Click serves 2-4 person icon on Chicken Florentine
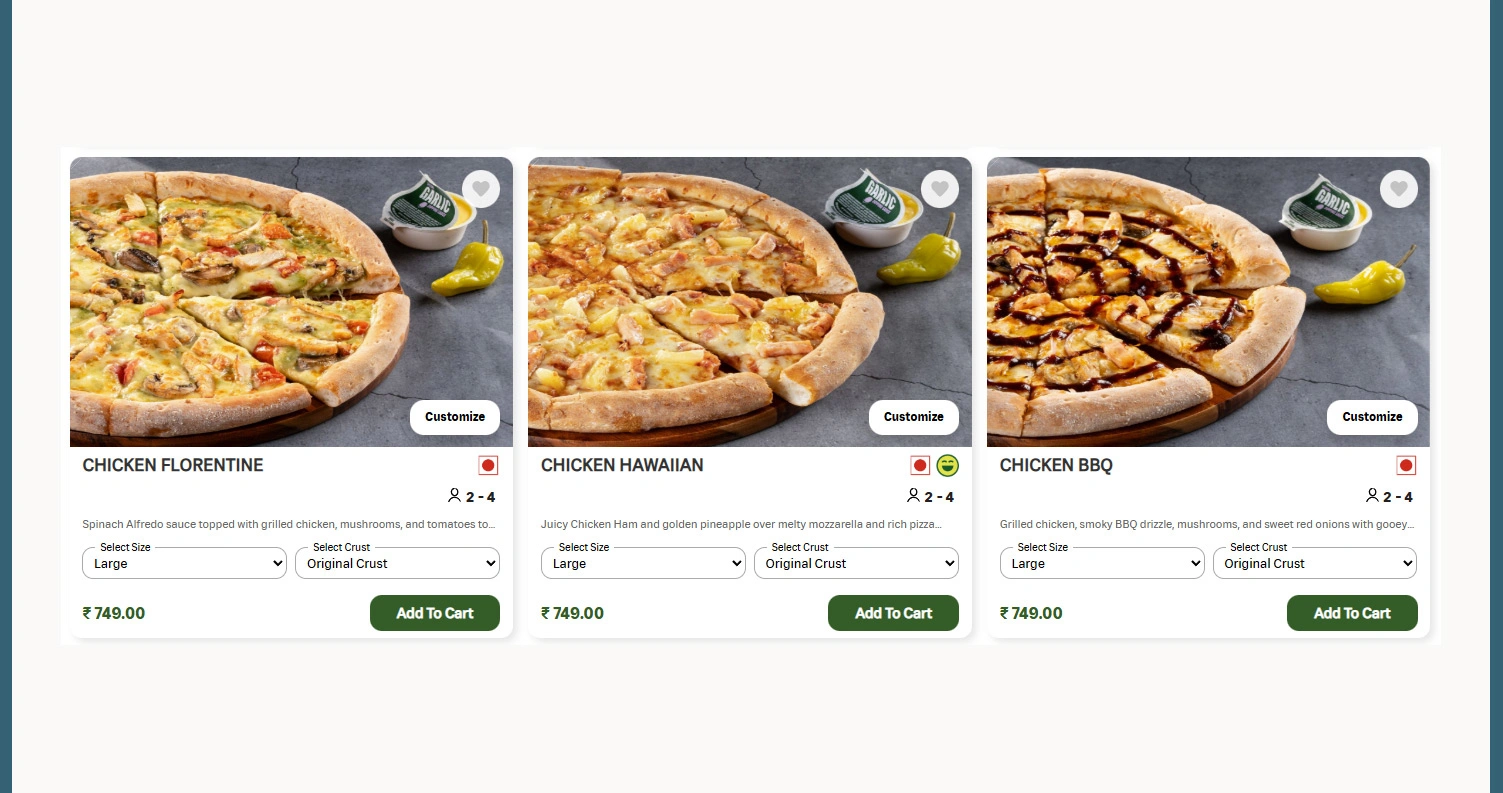Screen dimensions: 1503x793 click(454, 496)
